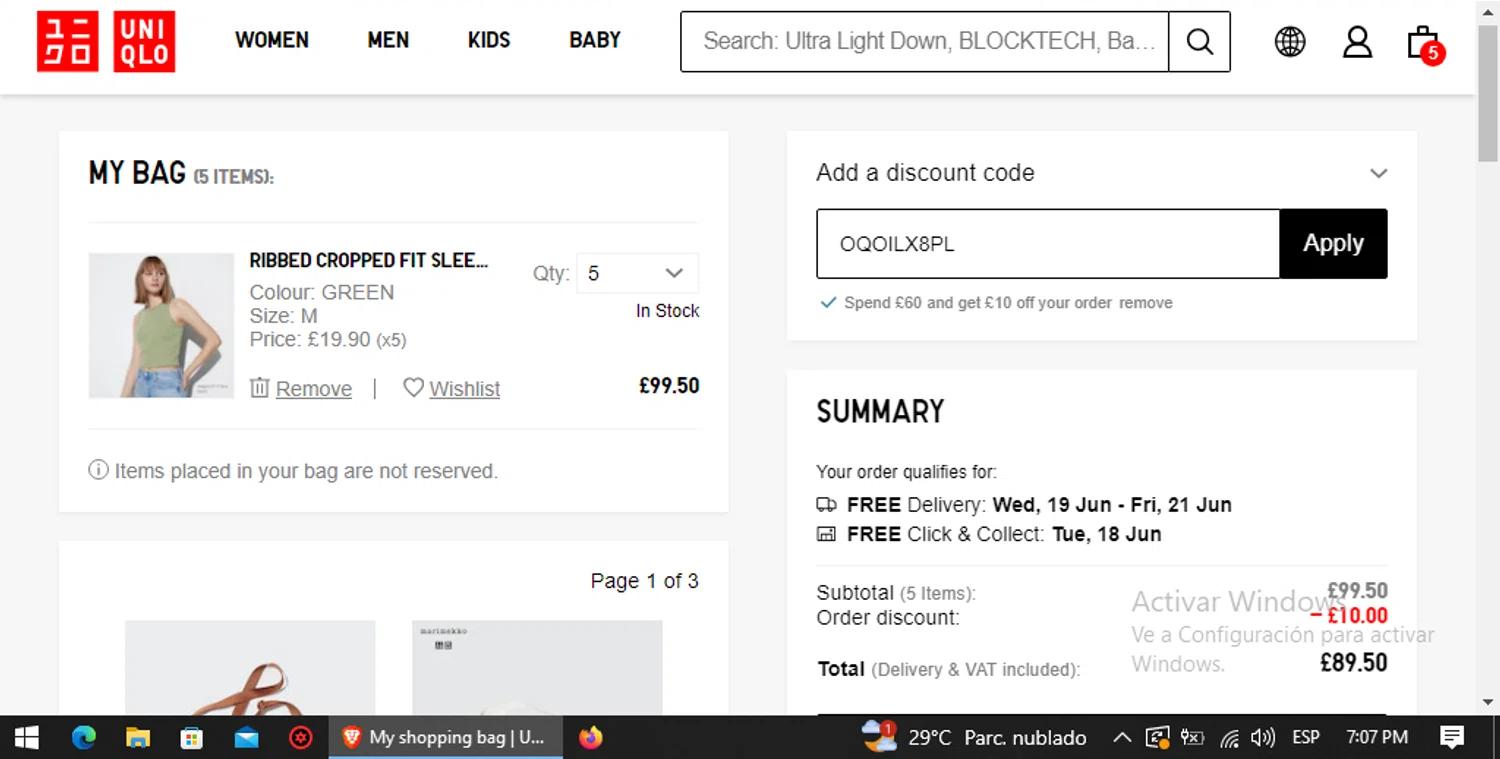
Task: Click the "Page 1 of 3" text
Action: 644,581
